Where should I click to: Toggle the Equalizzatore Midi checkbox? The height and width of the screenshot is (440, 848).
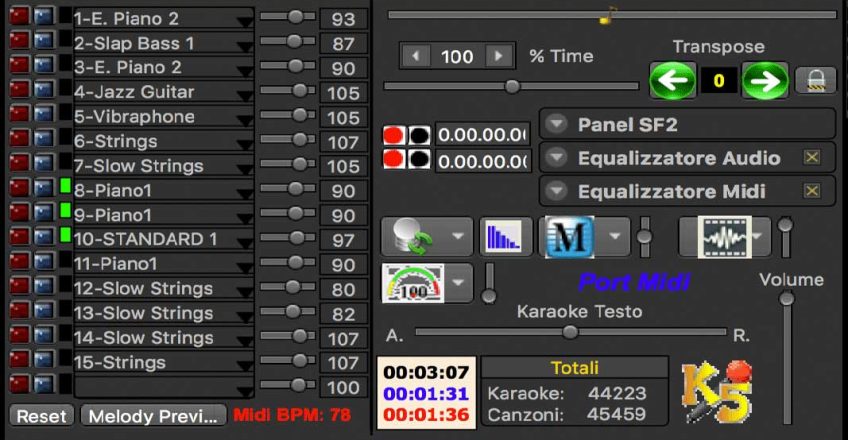(x=812, y=191)
